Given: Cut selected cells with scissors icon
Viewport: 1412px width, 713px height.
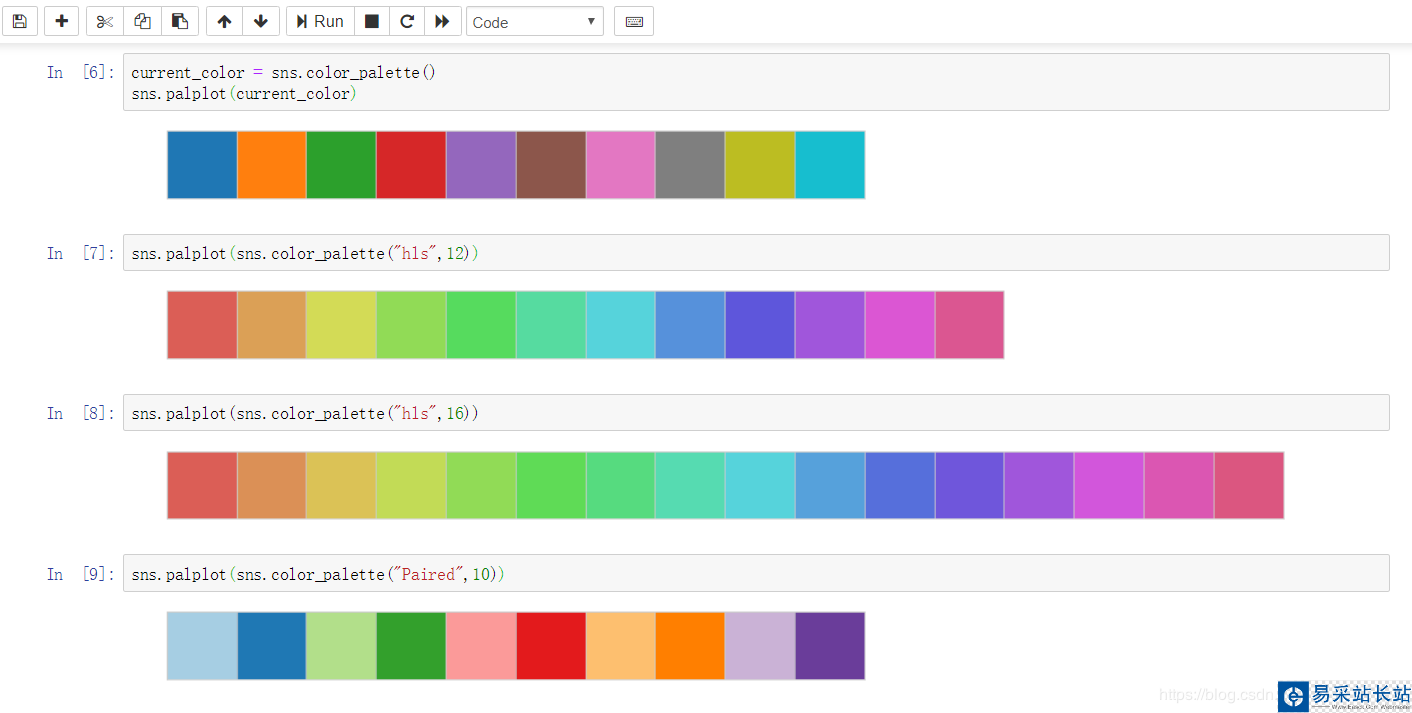Looking at the screenshot, I should coord(105,21).
